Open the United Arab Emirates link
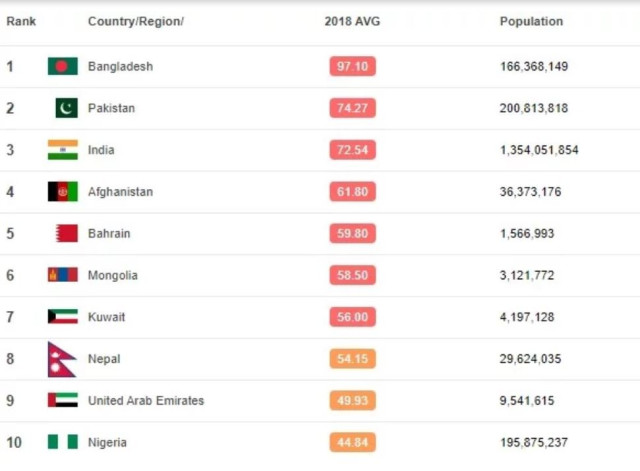 [146, 401]
